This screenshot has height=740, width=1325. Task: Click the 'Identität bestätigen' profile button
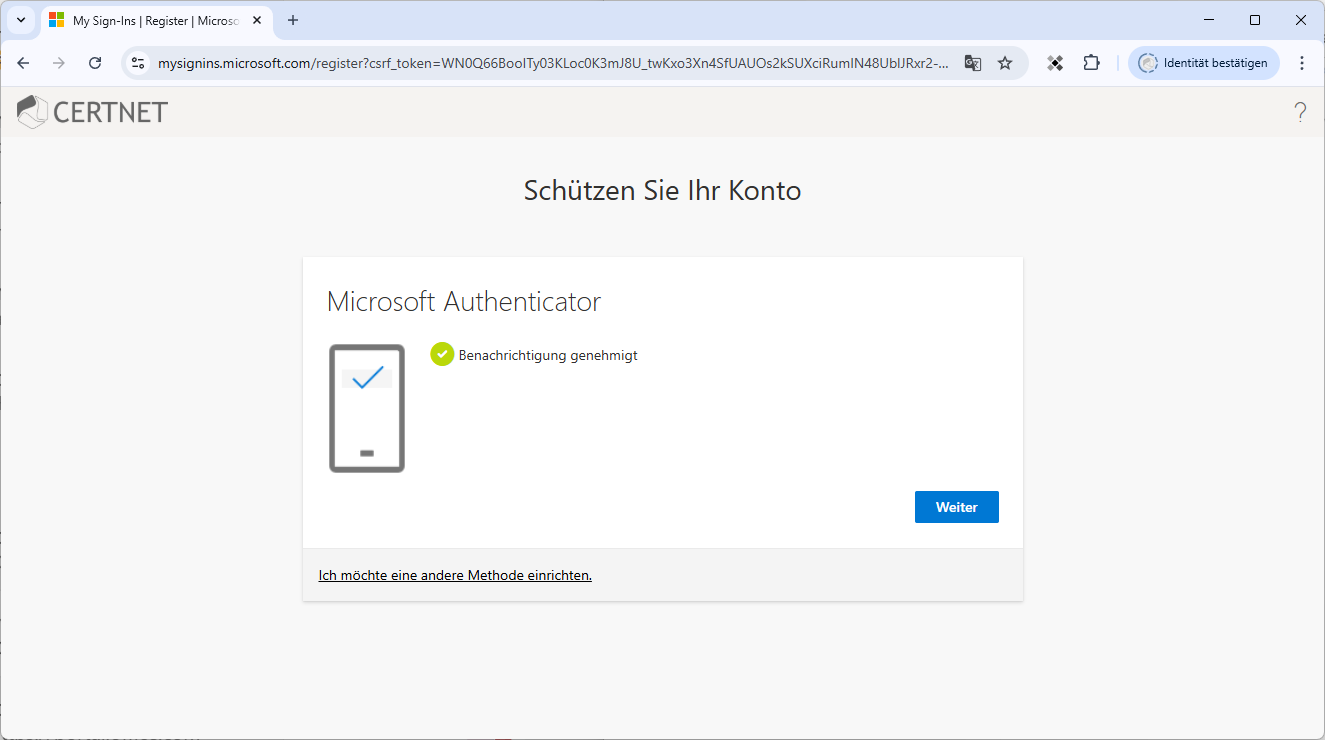click(x=1203, y=63)
